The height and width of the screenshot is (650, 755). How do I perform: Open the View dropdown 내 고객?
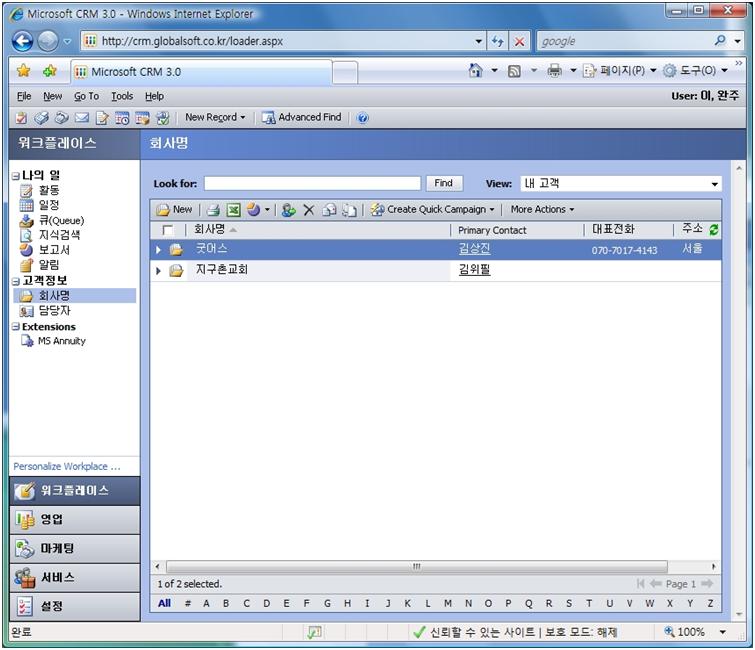(621, 183)
